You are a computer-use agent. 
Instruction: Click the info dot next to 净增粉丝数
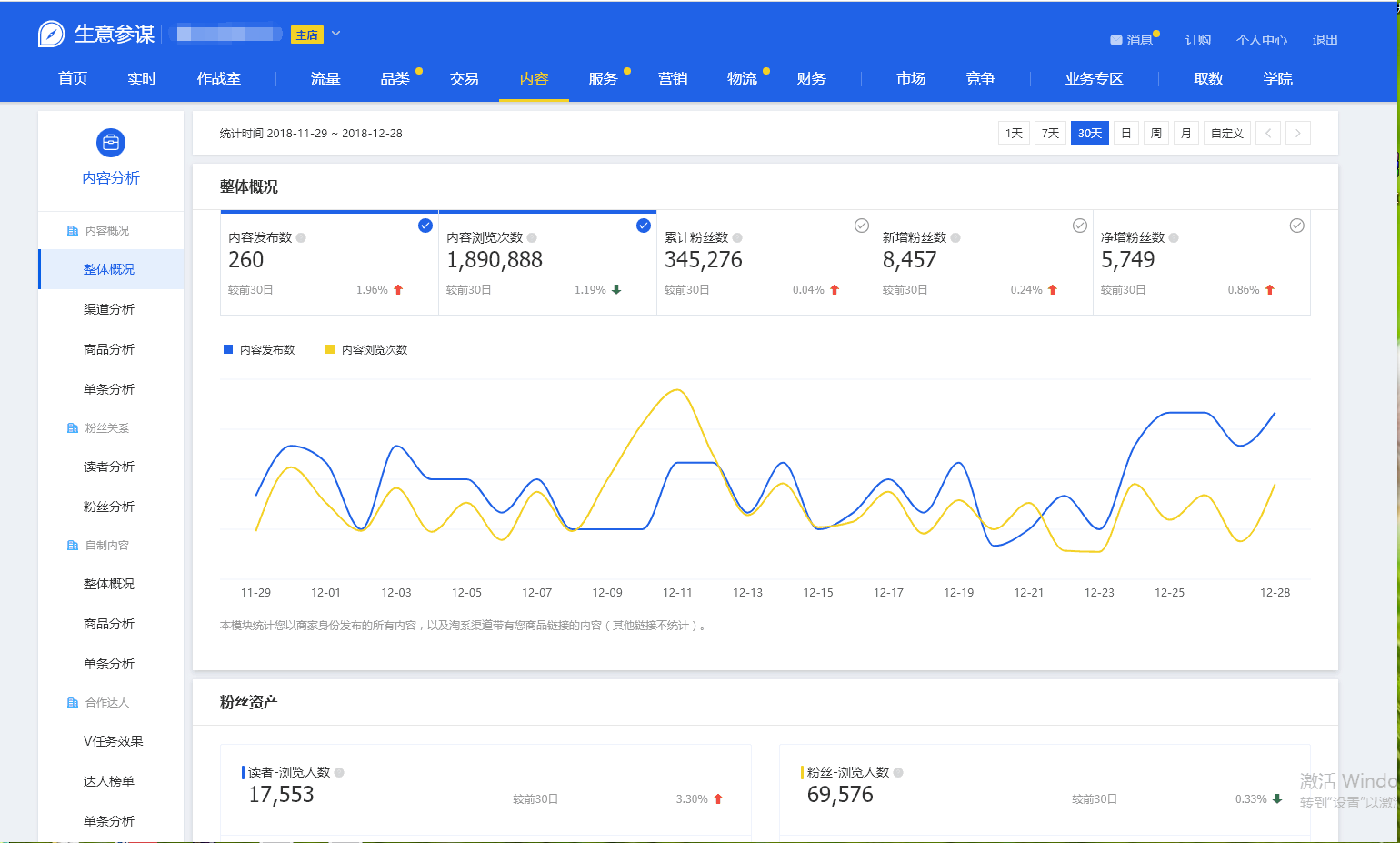click(x=1174, y=238)
